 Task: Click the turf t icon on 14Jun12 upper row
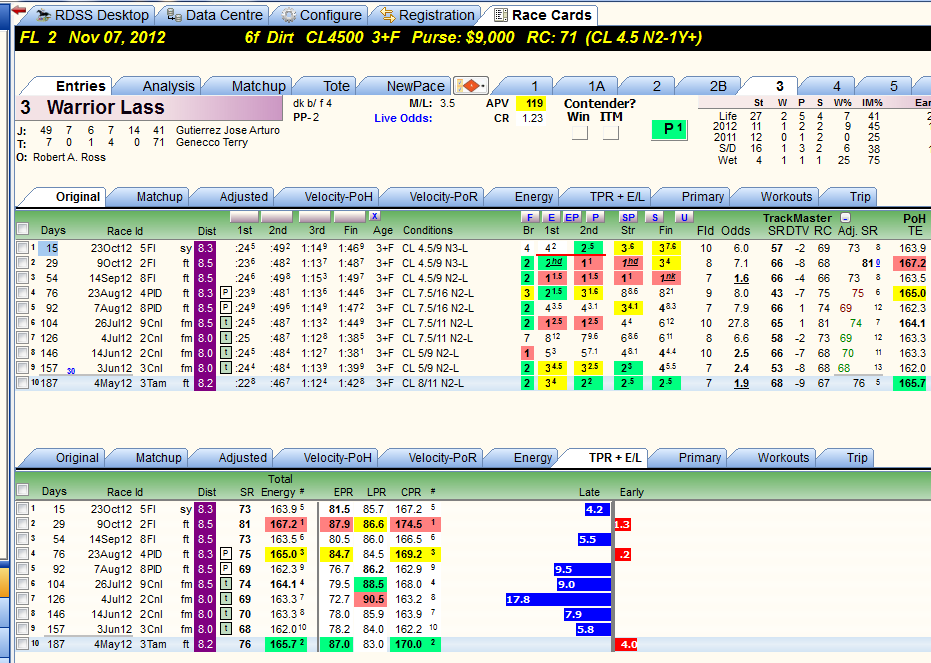click(226, 353)
